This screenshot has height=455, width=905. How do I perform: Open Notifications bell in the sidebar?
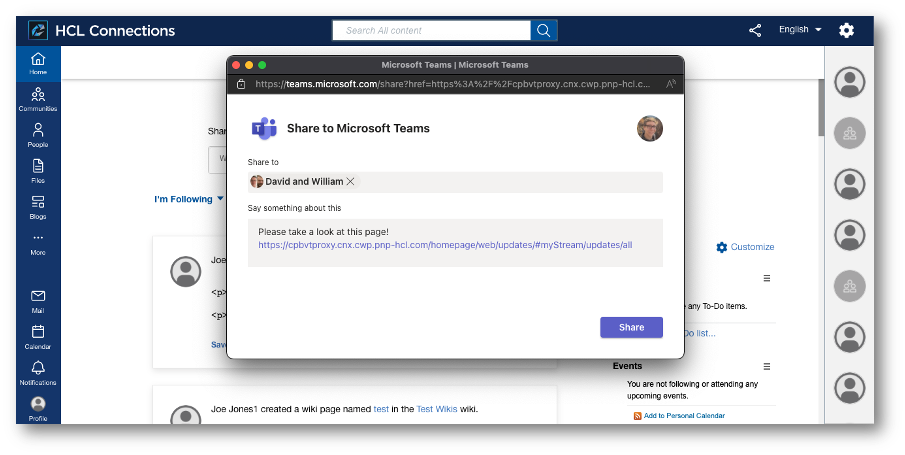coord(38,373)
